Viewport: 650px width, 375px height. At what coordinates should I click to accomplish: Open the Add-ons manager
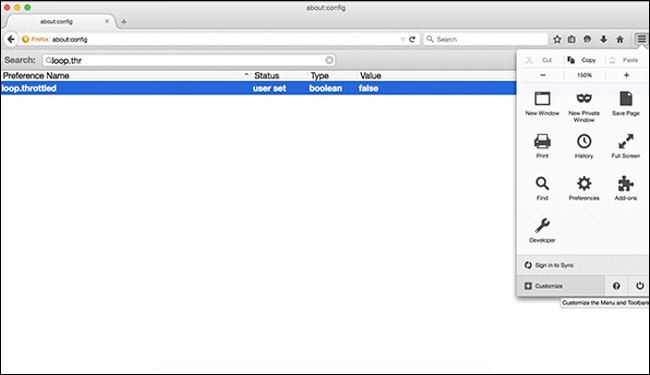[x=626, y=188]
